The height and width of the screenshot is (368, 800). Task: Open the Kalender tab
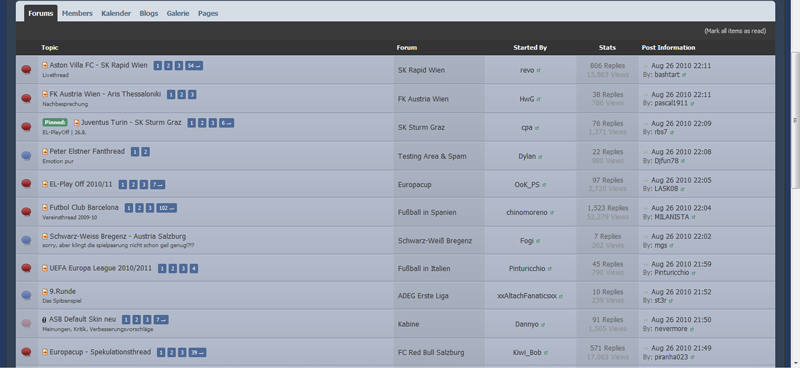pos(116,13)
